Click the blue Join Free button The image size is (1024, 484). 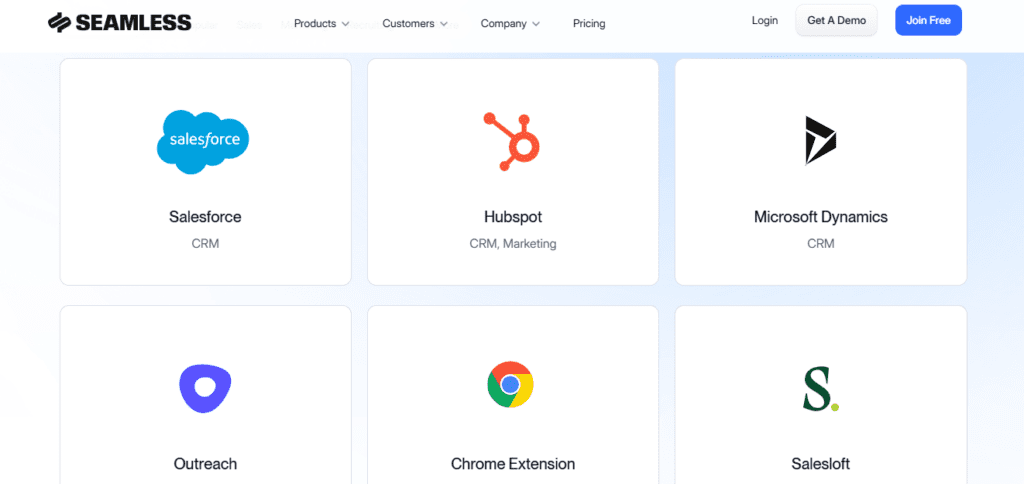[928, 20]
